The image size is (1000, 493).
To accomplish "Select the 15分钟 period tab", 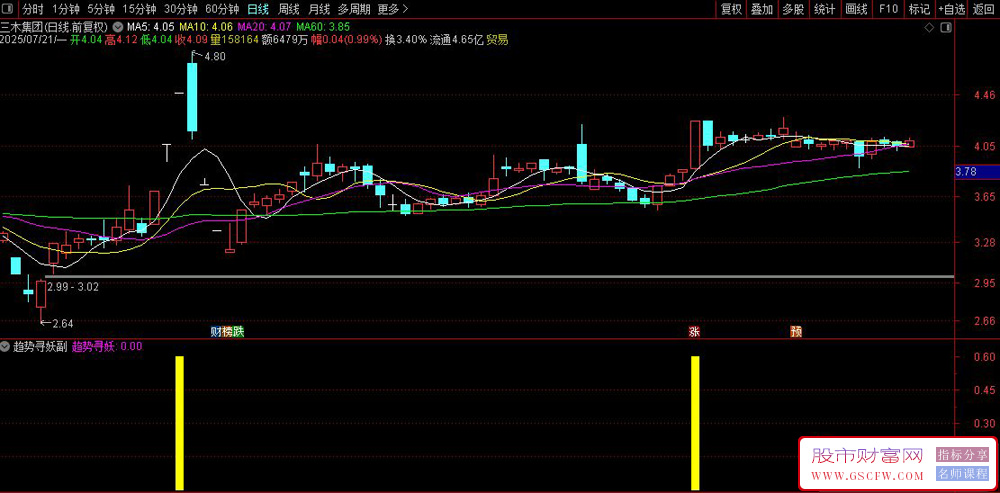I will (138, 9).
